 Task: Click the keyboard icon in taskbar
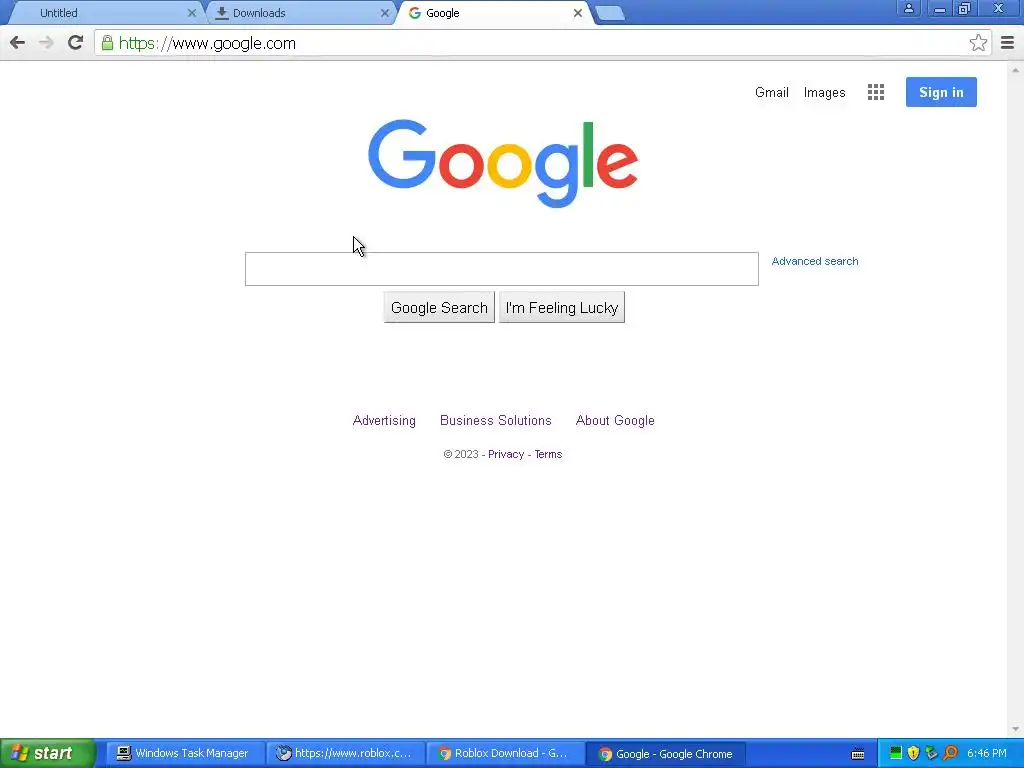coord(858,754)
